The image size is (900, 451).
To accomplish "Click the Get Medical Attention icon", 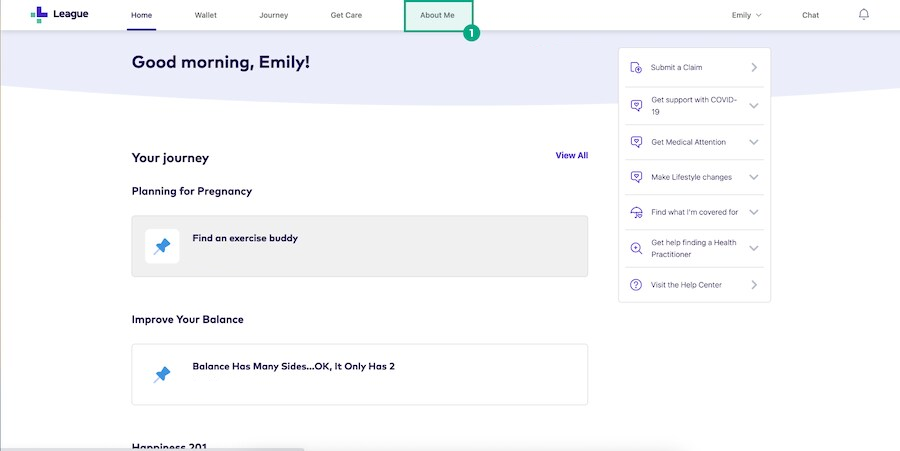I will [636, 142].
